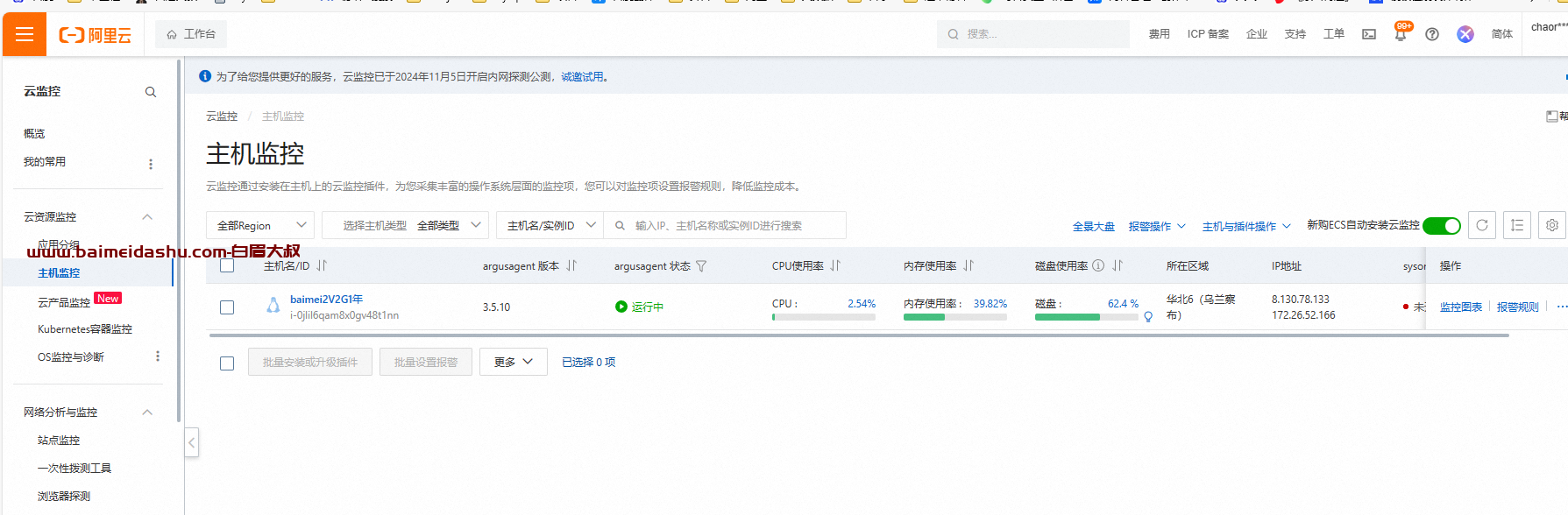Image resolution: width=1568 pixels, height=515 pixels.
Task: Open the help document icon at page right
Action: [1552, 116]
